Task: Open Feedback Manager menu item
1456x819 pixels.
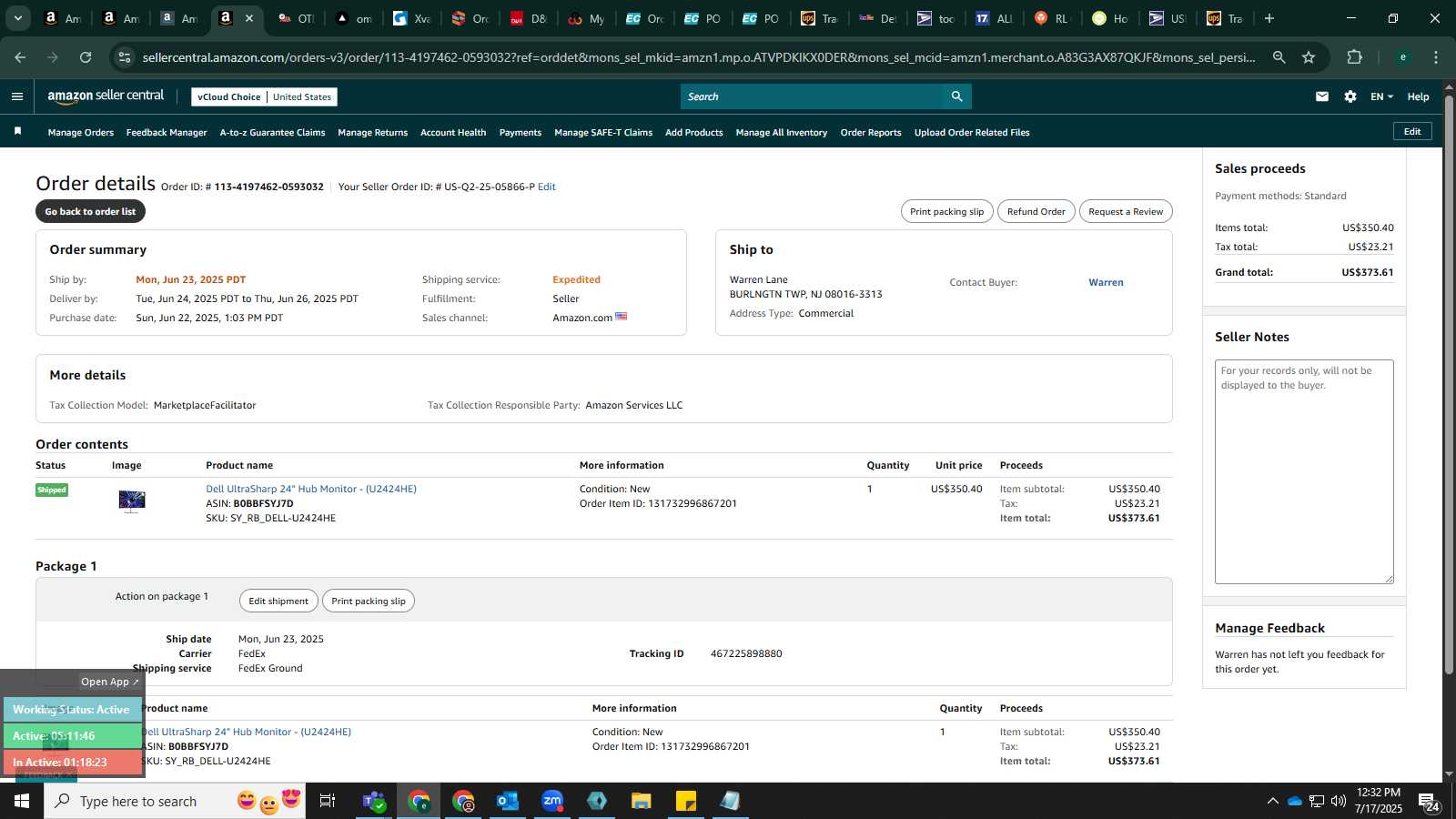Action: [167, 132]
